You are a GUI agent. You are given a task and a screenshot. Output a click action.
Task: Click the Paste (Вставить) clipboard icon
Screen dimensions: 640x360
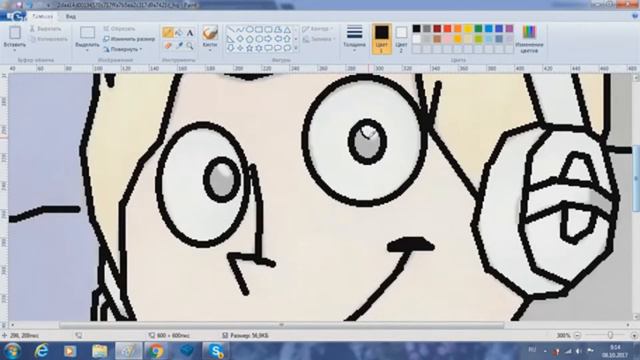[15, 33]
